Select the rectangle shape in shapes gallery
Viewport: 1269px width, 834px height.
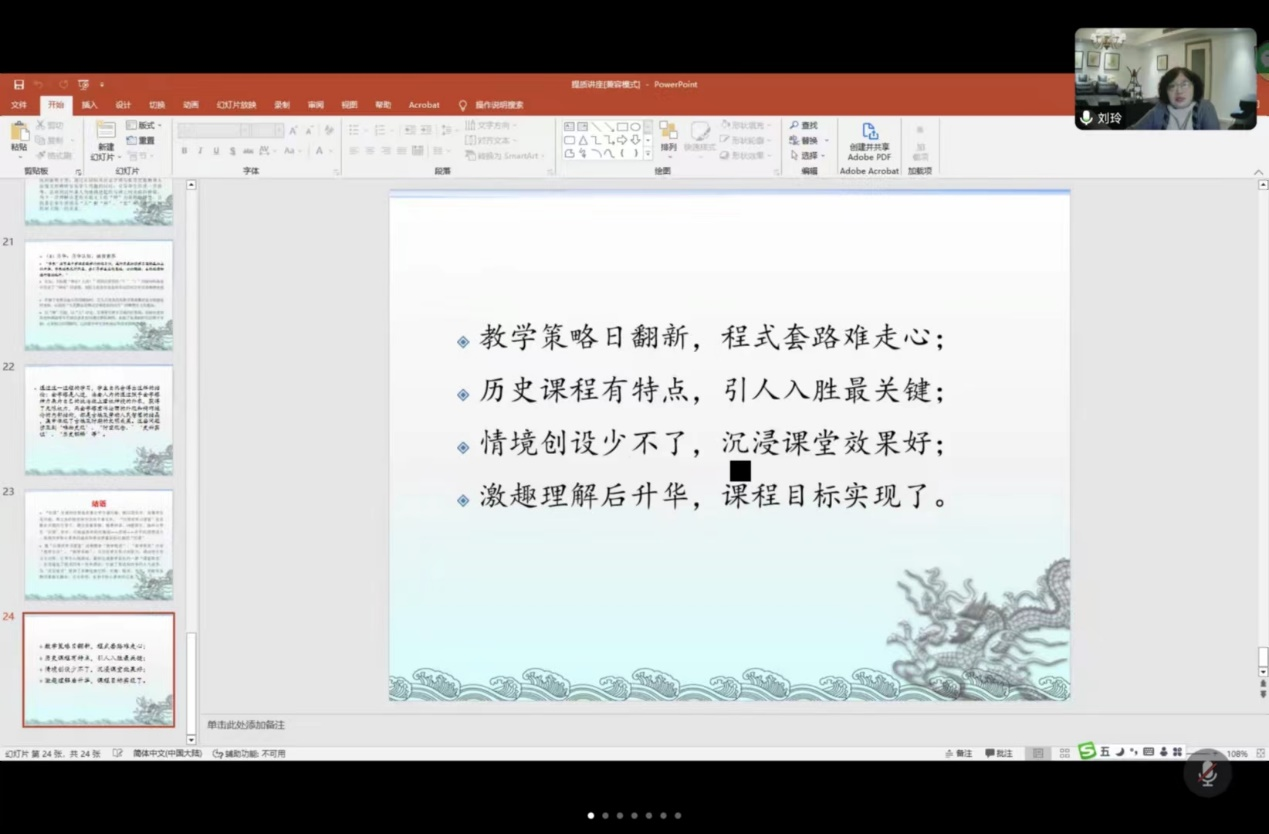(622, 127)
